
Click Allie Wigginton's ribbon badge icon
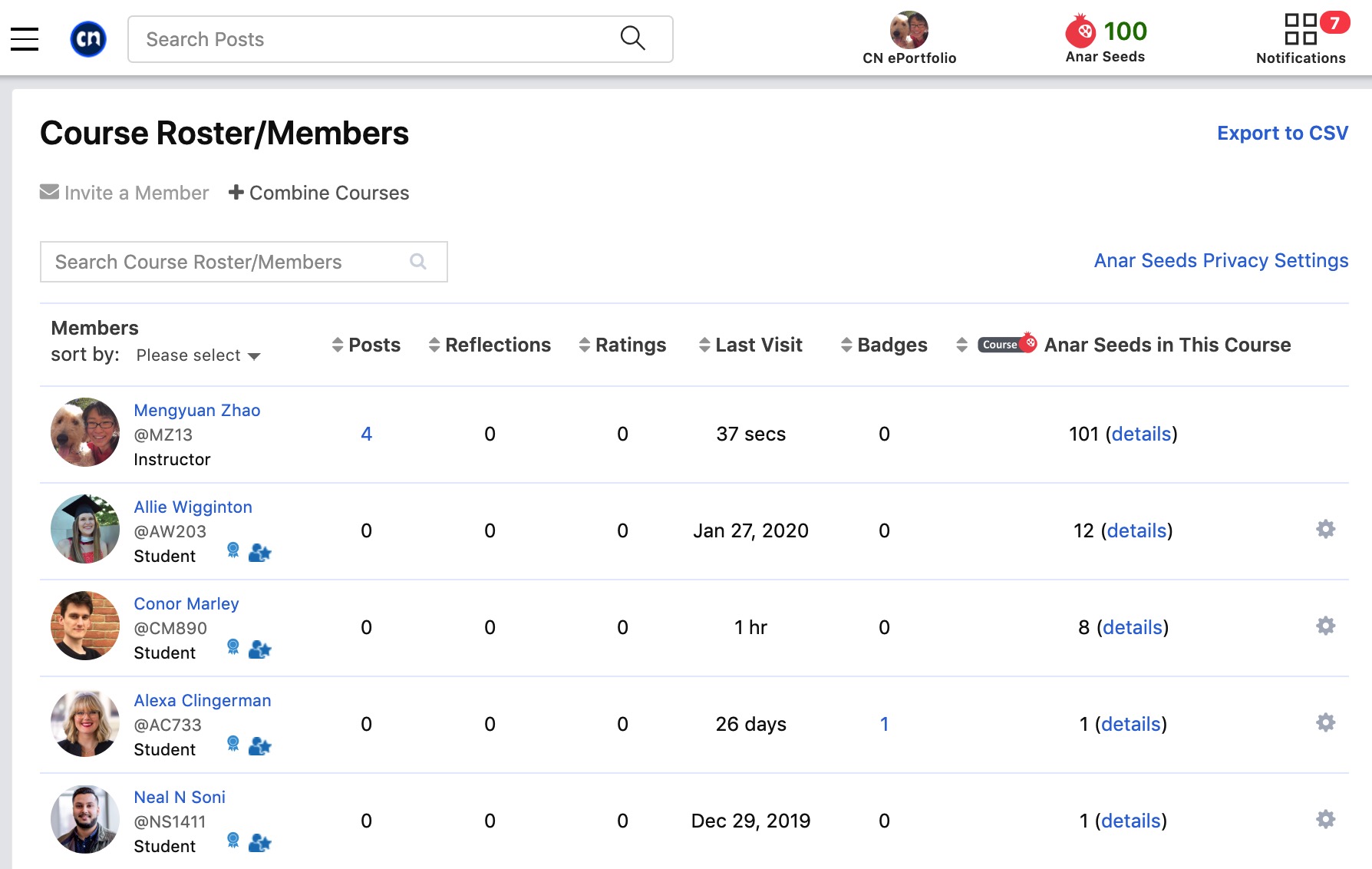coord(233,550)
